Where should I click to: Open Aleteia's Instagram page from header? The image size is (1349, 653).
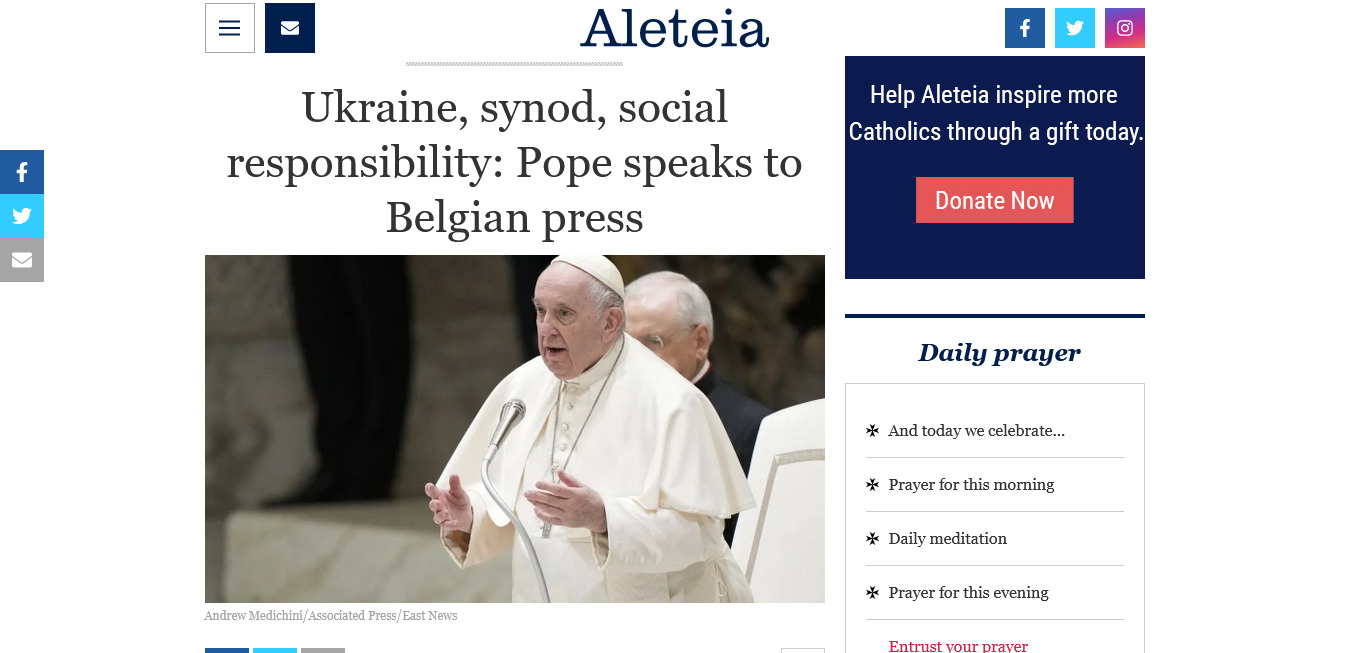tap(1125, 28)
